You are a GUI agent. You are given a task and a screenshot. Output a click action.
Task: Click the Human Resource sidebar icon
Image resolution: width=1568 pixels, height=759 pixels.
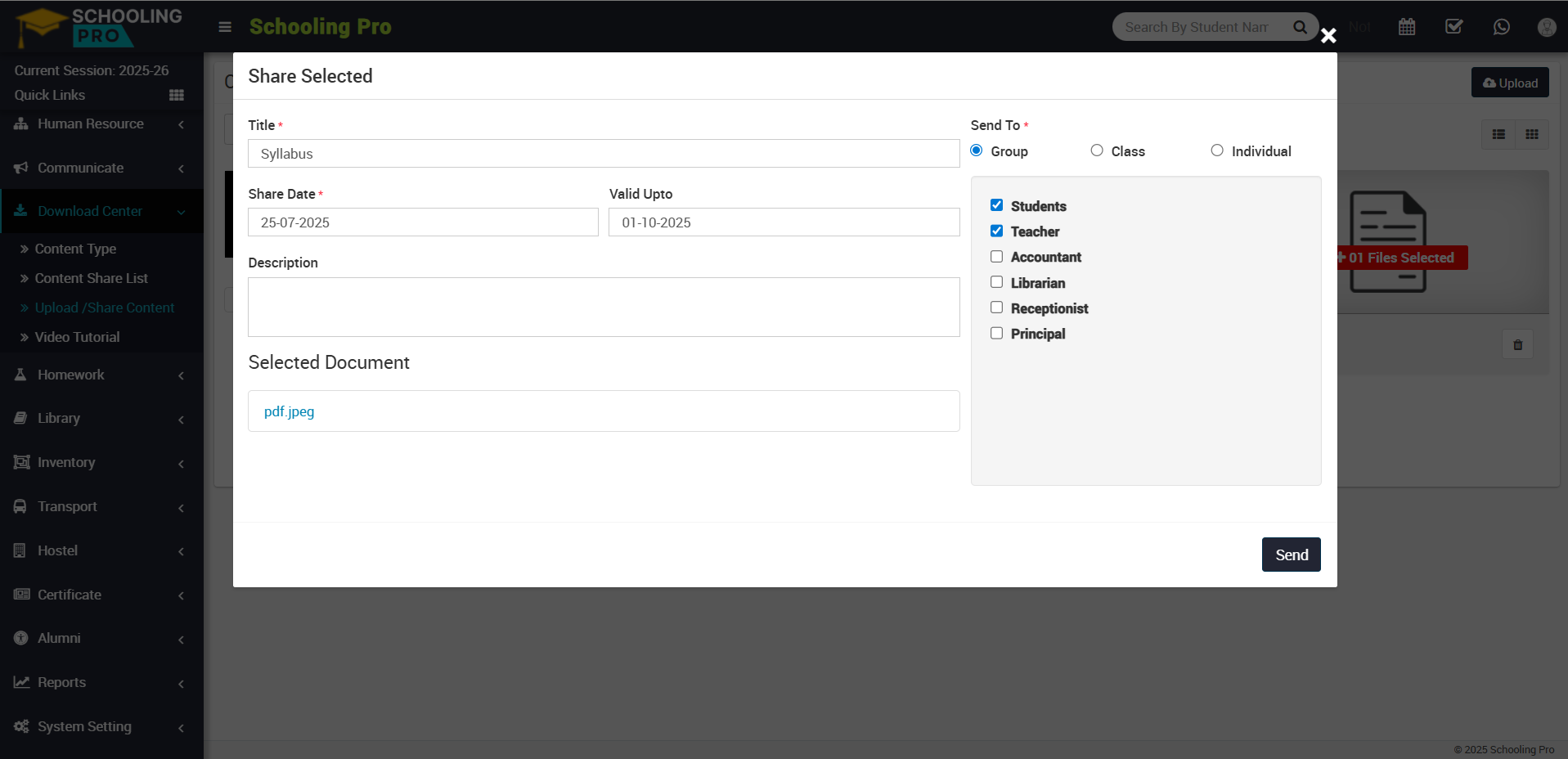(21, 124)
